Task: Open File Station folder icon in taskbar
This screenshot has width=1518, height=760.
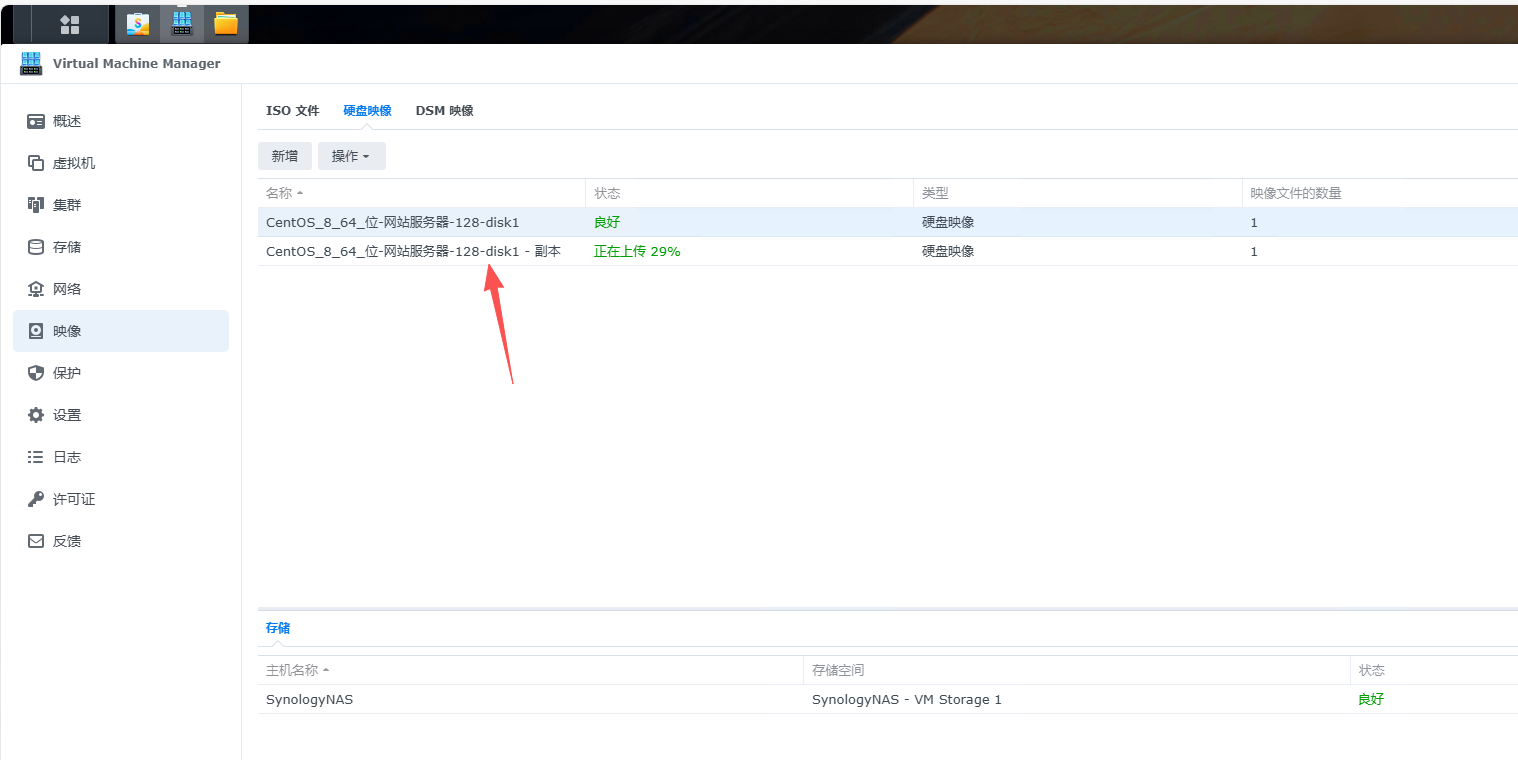Action: tap(225, 23)
